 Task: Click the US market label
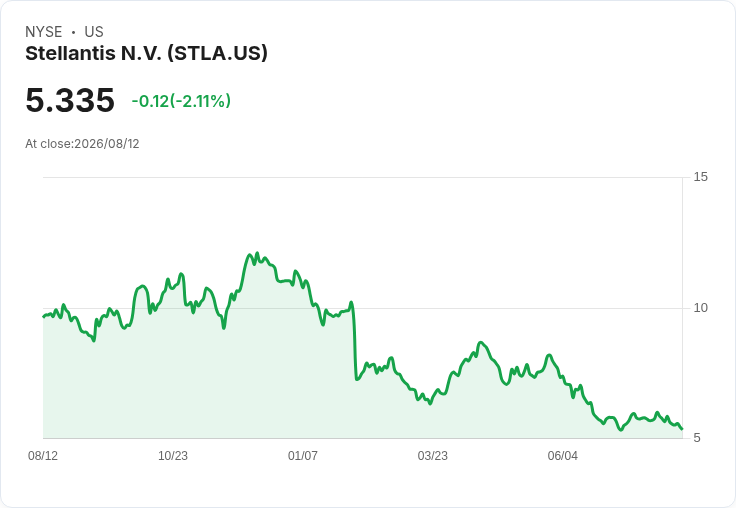94,31
